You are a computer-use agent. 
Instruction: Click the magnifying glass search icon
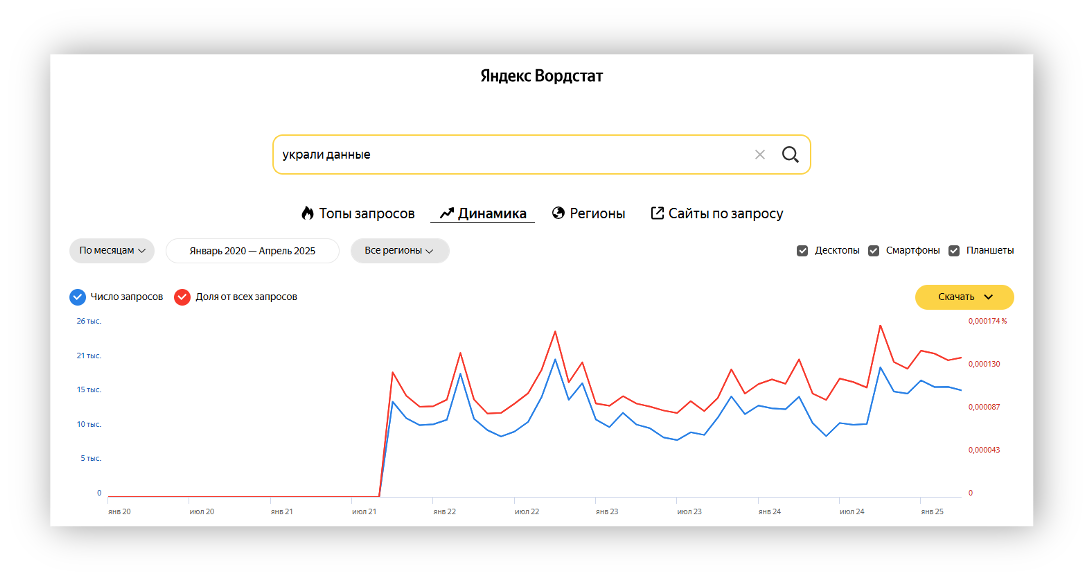tap(790, 155)
